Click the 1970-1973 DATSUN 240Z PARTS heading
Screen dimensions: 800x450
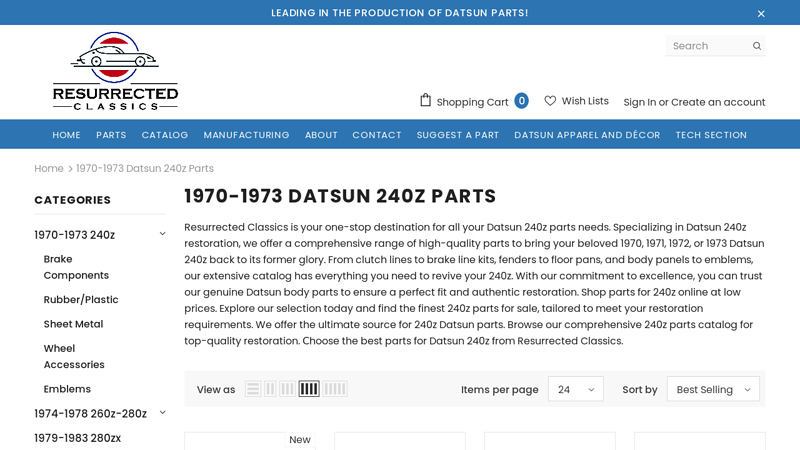[x=340, y=196]
